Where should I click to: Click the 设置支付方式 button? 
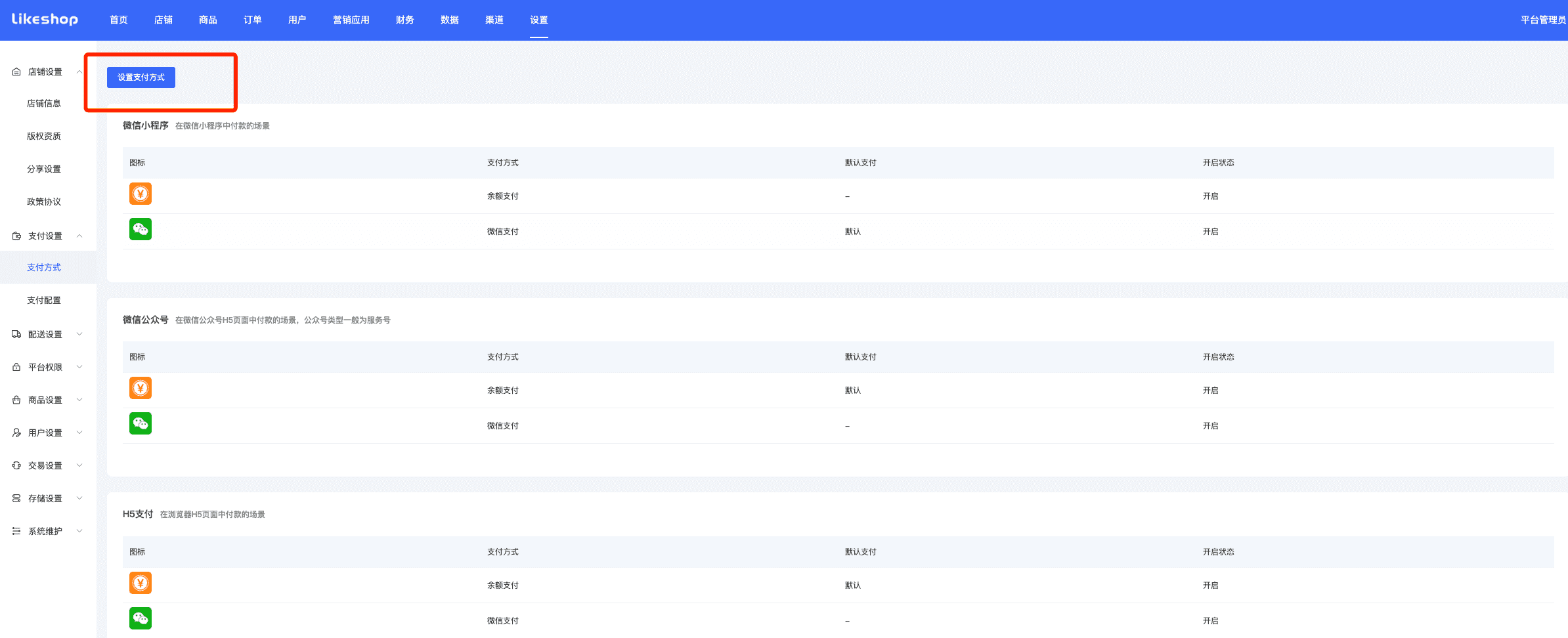click(141, 77)
